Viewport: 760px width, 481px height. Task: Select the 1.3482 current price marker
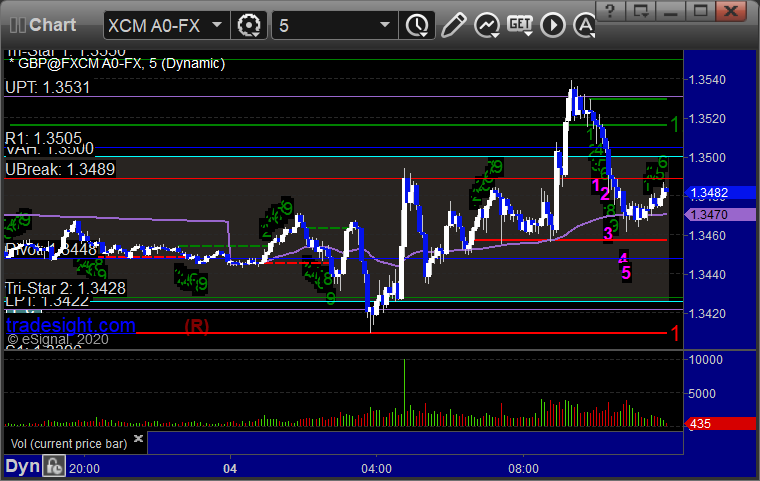click(720, 193)
